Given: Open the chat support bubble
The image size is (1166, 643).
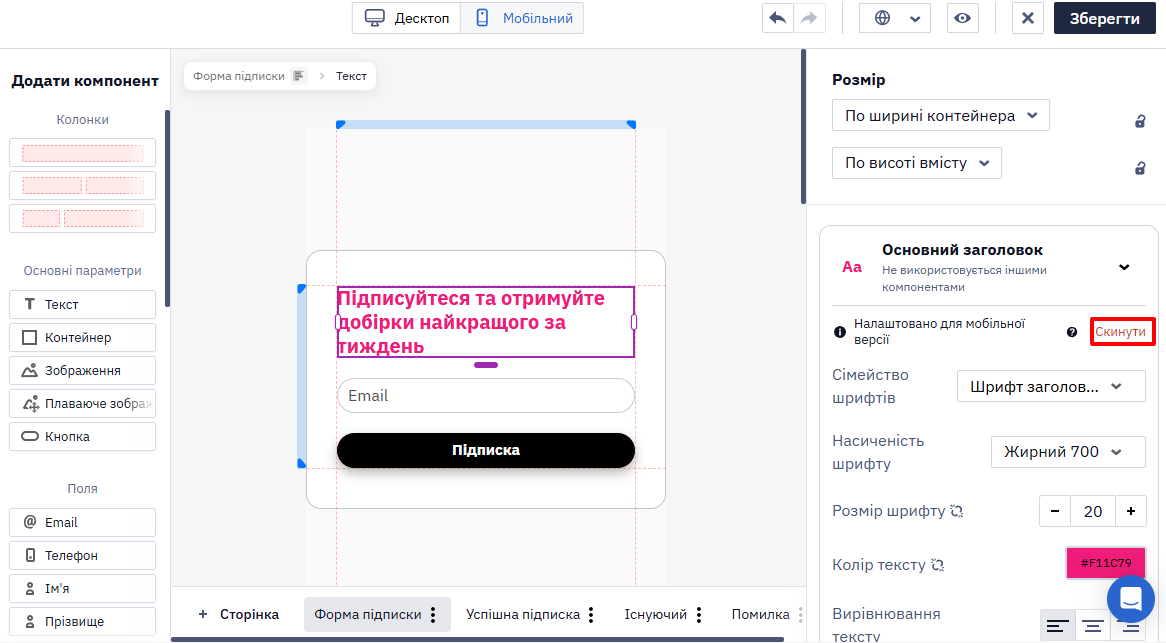Looking at the screenshot, I should coord(1130,598).
